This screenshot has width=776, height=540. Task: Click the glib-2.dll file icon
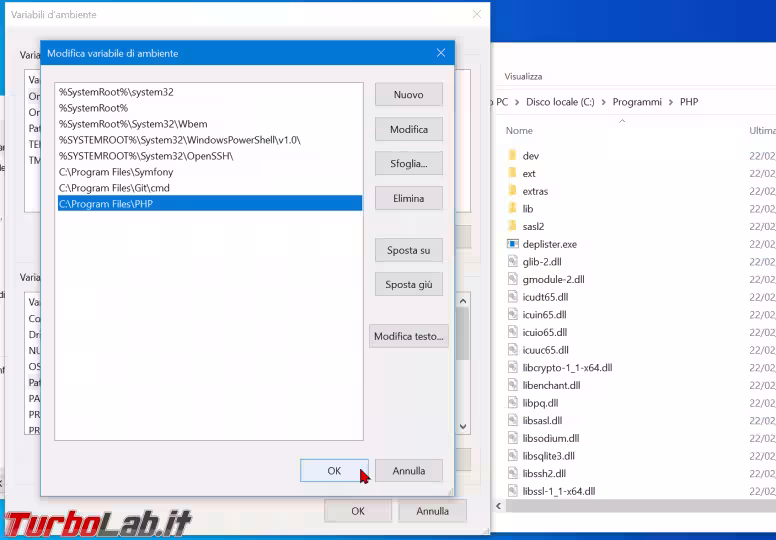pos(512,262)
